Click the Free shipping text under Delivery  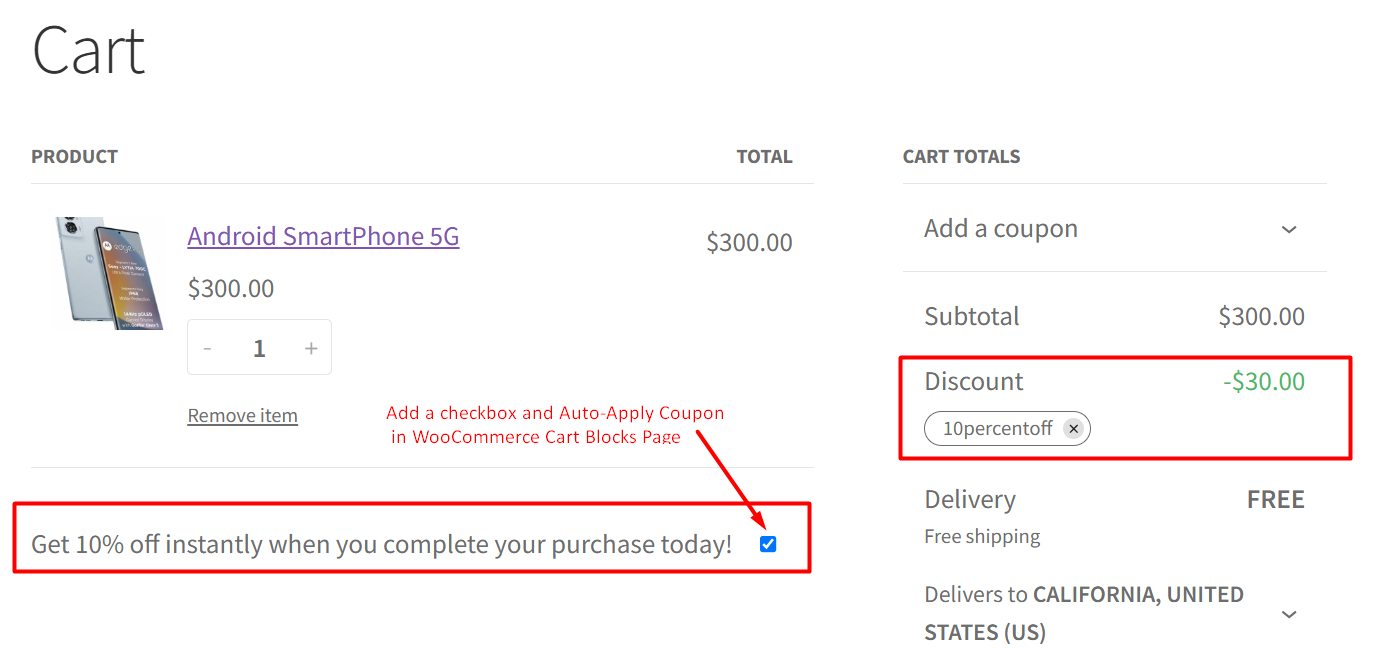tap(982, 537)
